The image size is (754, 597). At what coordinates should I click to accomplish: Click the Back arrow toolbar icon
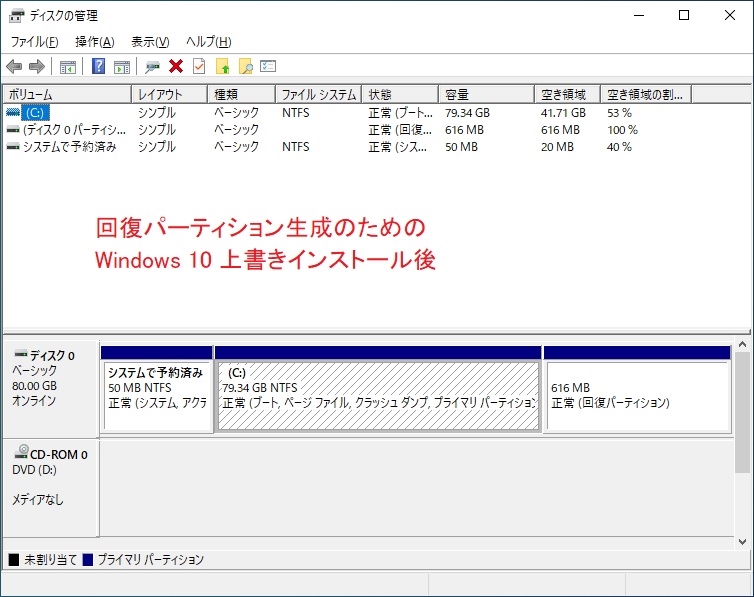coord(14,66)
